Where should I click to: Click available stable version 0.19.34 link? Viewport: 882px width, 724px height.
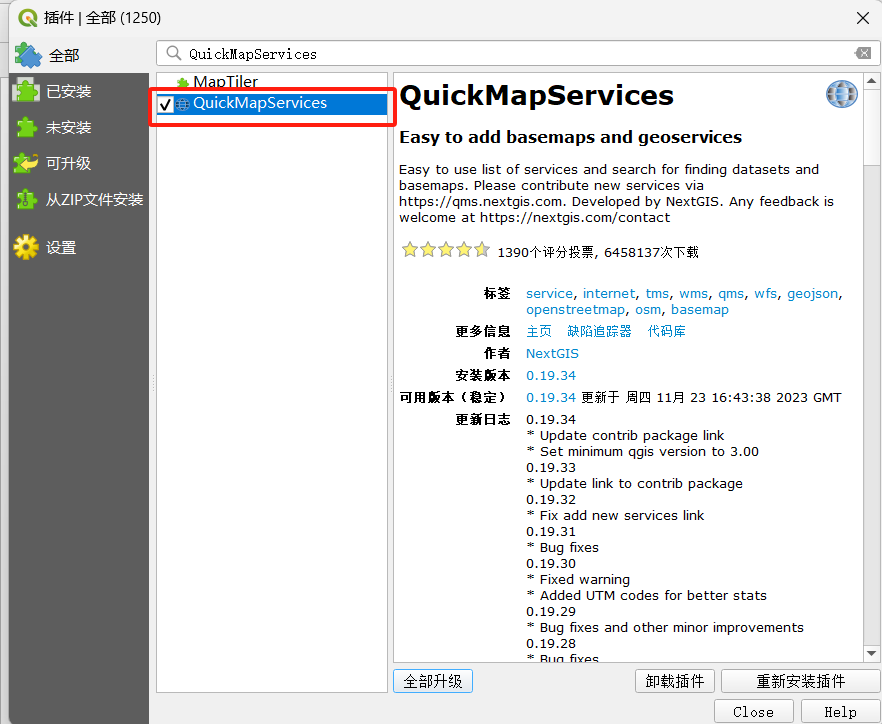pos(551,398)
